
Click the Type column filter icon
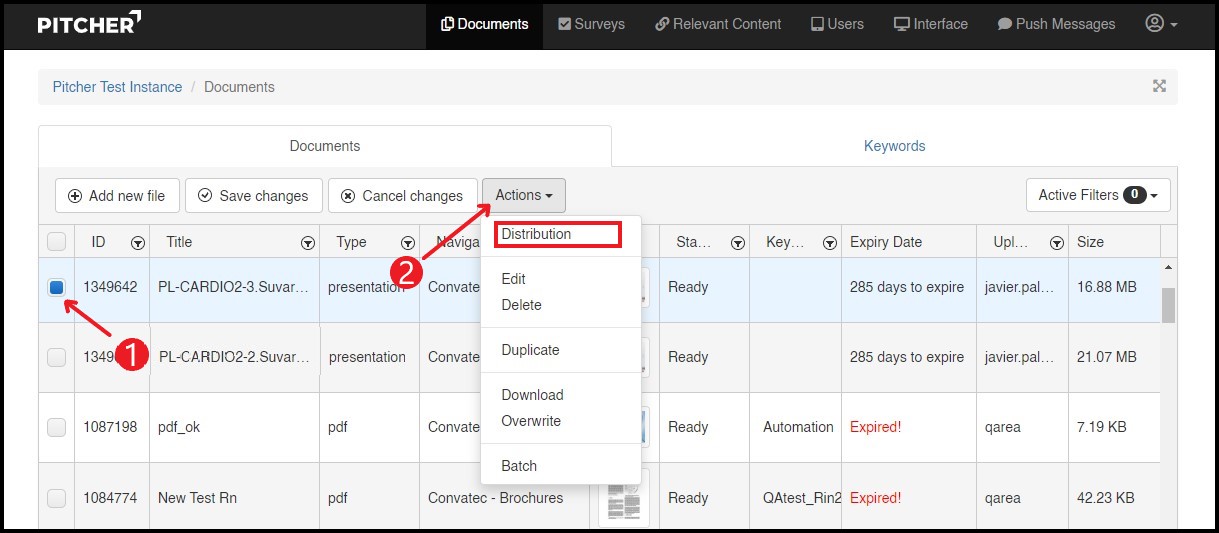click(407, 243)
